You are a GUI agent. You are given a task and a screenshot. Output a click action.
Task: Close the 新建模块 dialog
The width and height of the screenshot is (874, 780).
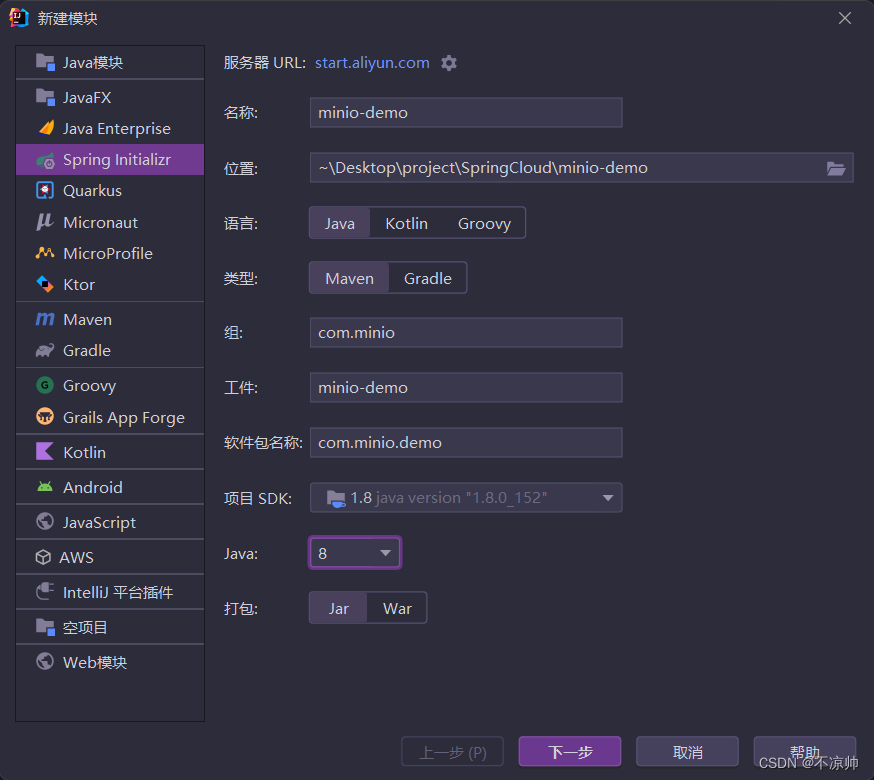pos(844,18)
